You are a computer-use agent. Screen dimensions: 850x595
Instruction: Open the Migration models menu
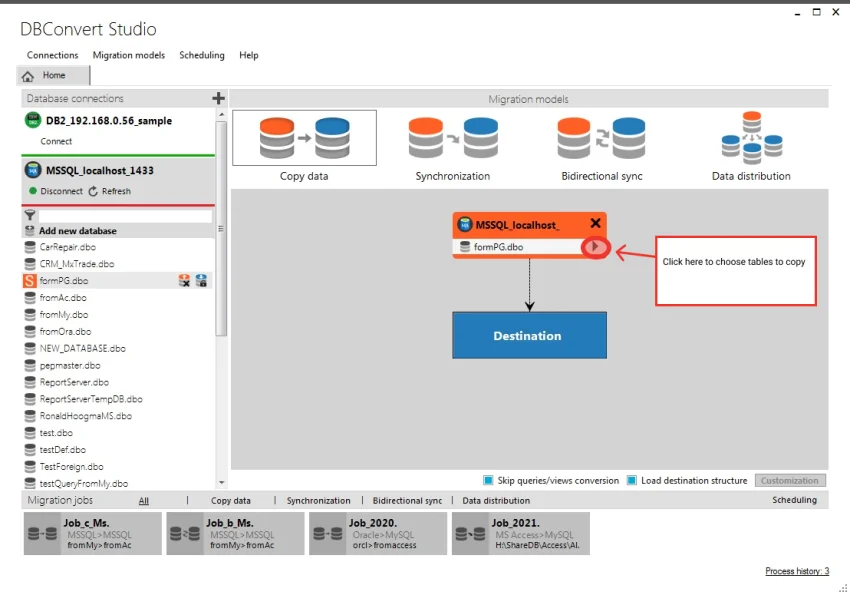[x=128, y=55]
